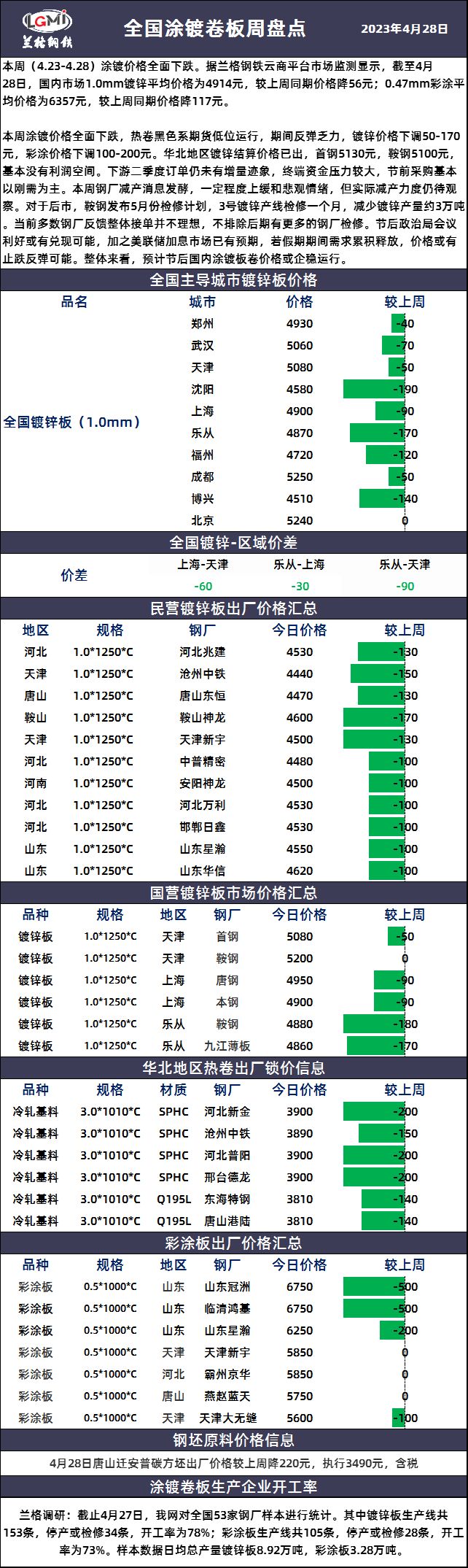The width and height of the screenshot is (468, 1568).
Task: Click mill name 唐山港陆
Action: pyautogui.click(x=227, y=1221)
